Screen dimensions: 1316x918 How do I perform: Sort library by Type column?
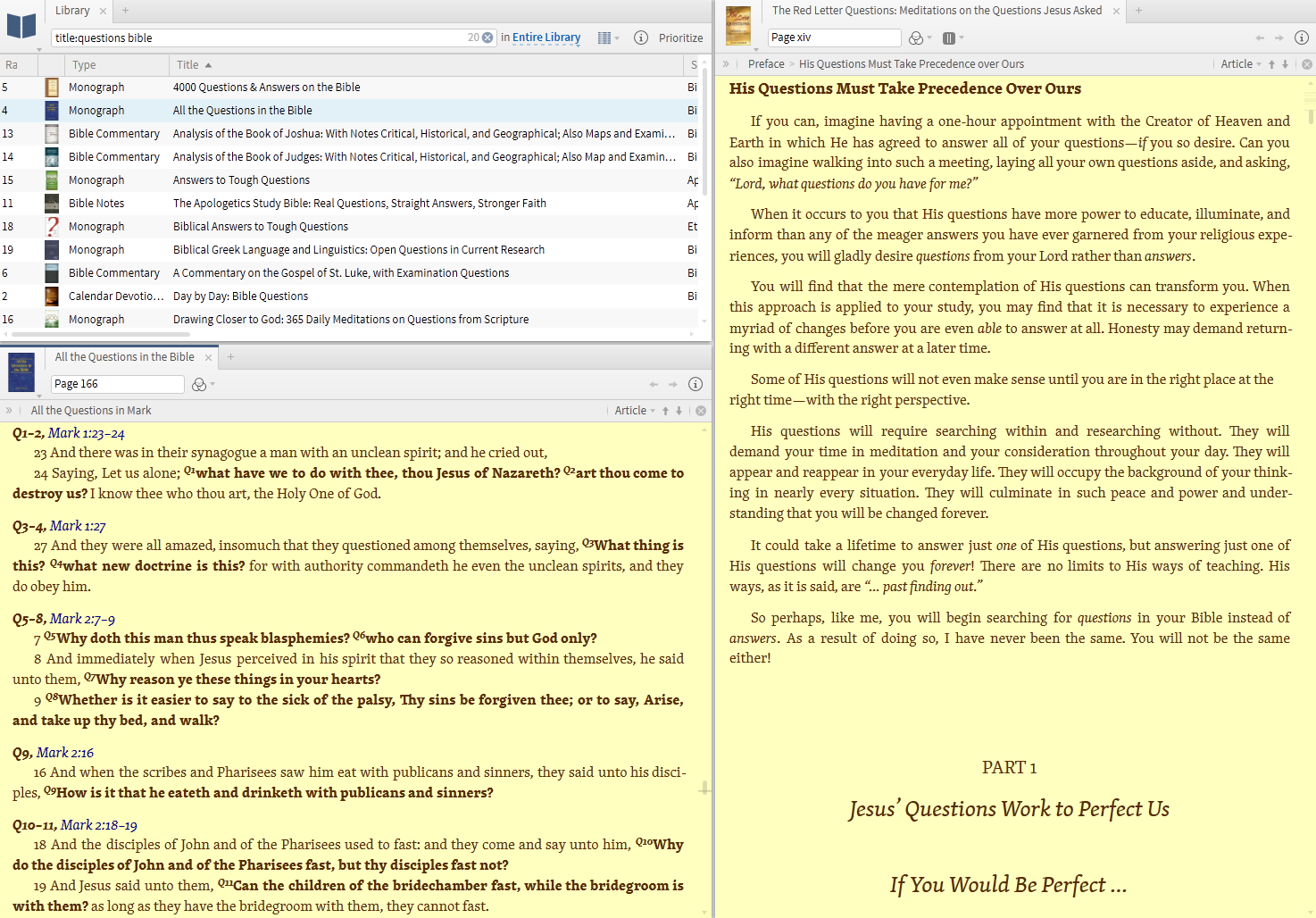click(84, 64)
